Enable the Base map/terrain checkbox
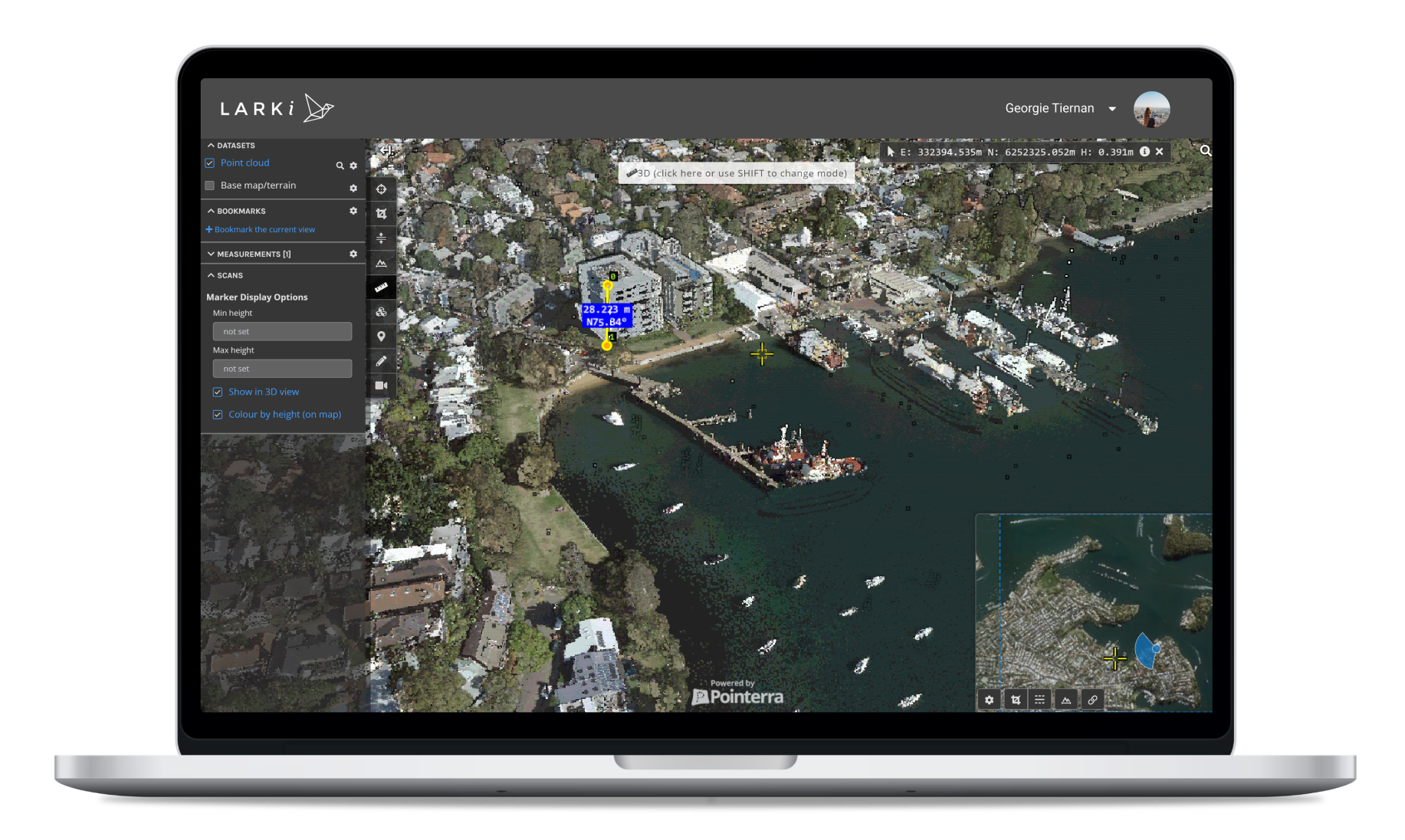Screen dimensions: 1405x840 point(210,185)
